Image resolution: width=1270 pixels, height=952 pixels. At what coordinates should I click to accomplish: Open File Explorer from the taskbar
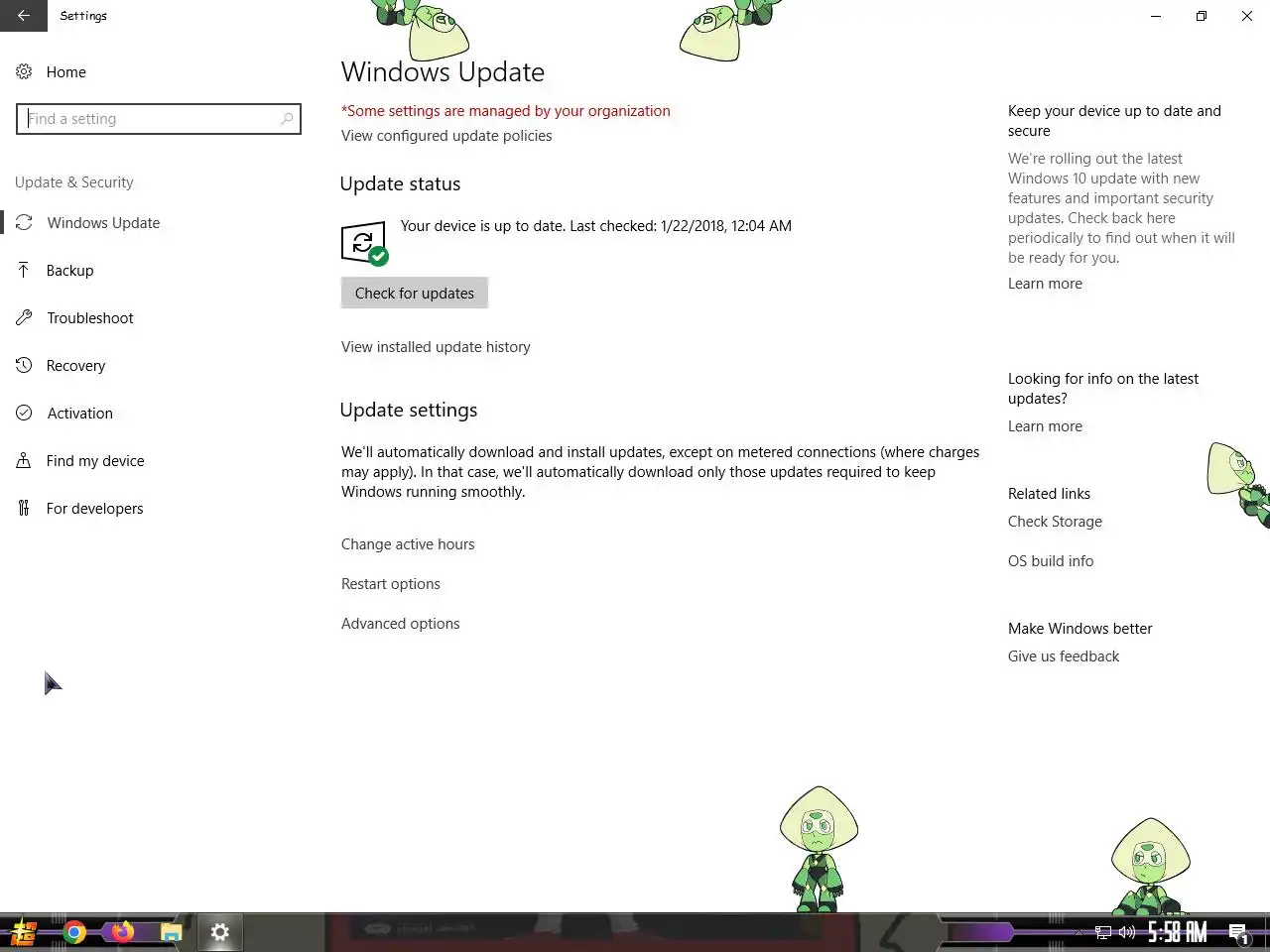171,932
